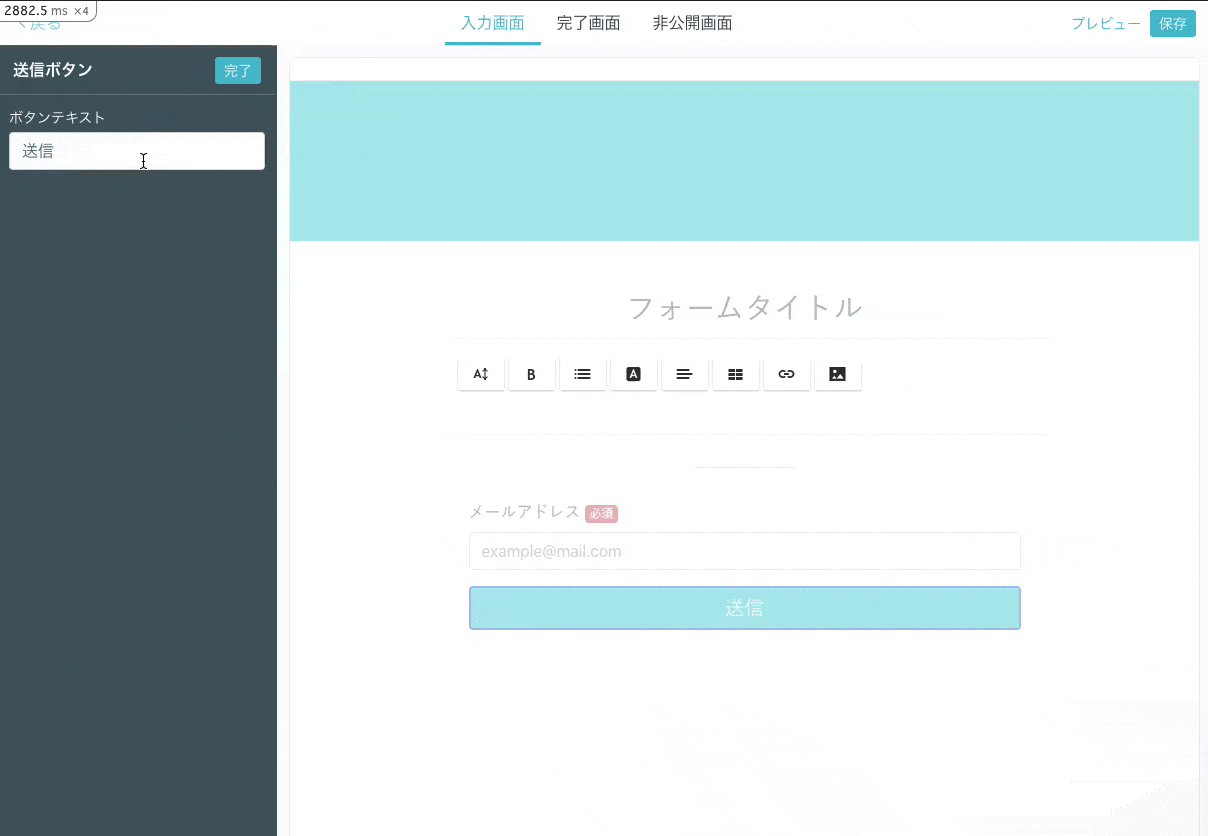1208x836 pixels.
Task: Click the メールアドレス field label
Action: (x=525, y=512)
